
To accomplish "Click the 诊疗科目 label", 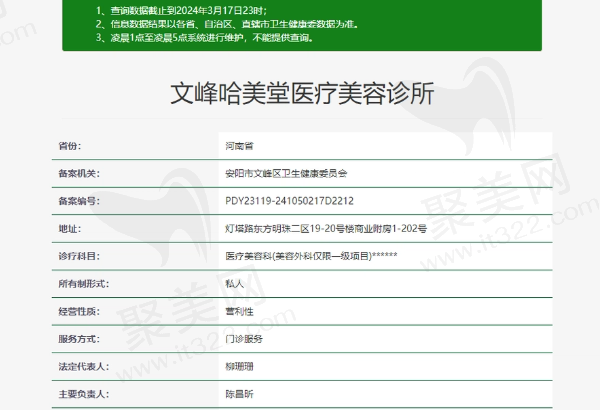I will click(x=79, y=256).
